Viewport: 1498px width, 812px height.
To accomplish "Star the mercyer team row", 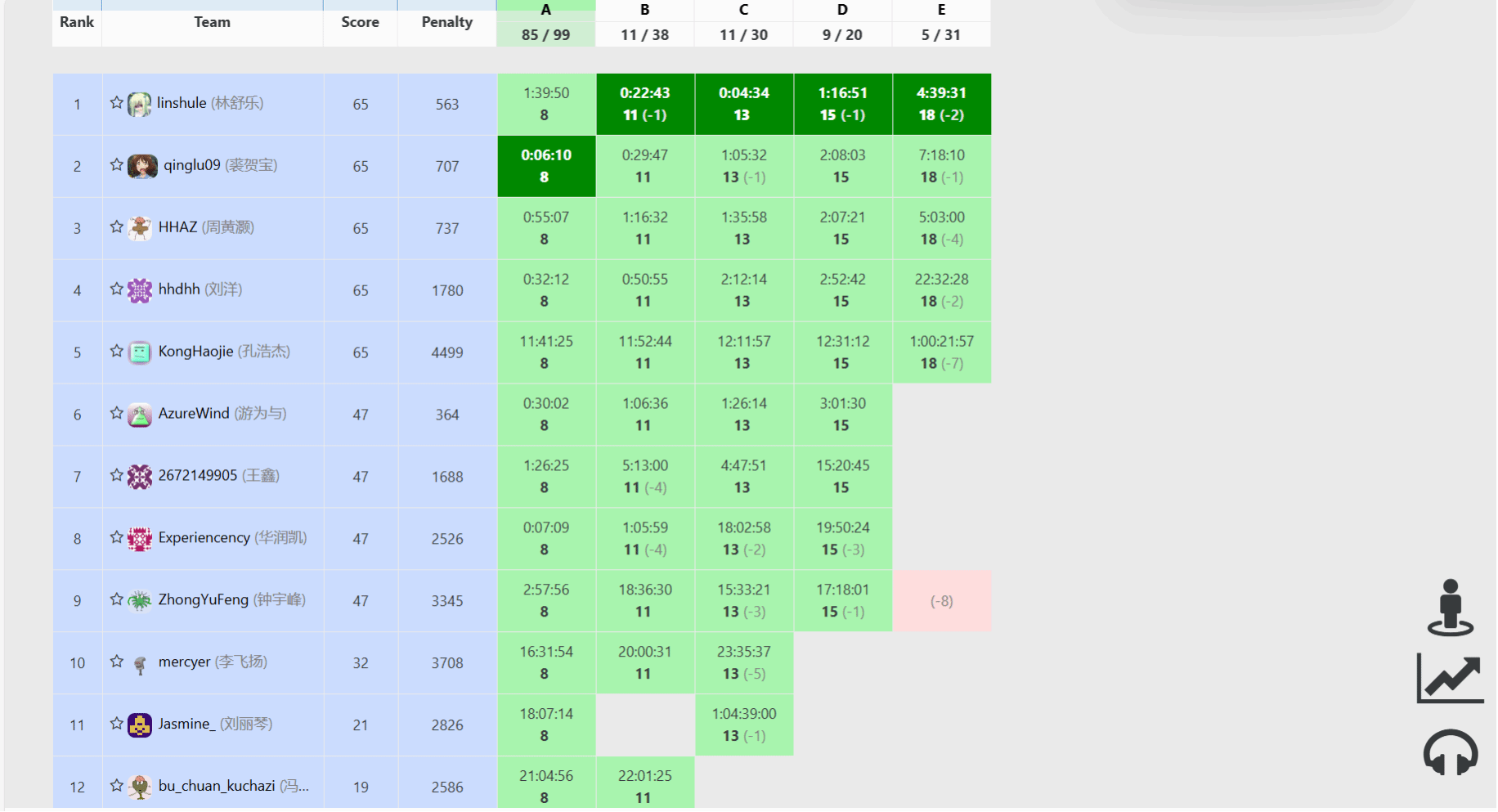I will click(x=117, y=662).
